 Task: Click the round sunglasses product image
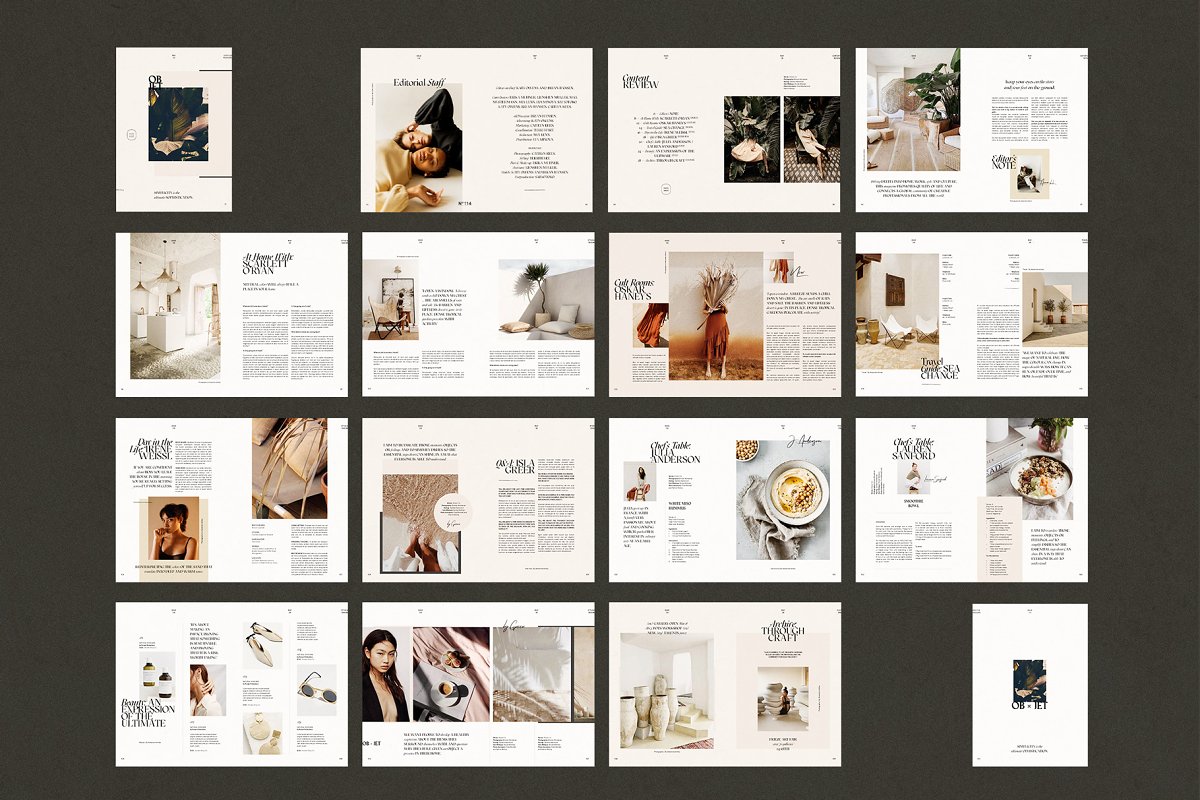[317, 690]
